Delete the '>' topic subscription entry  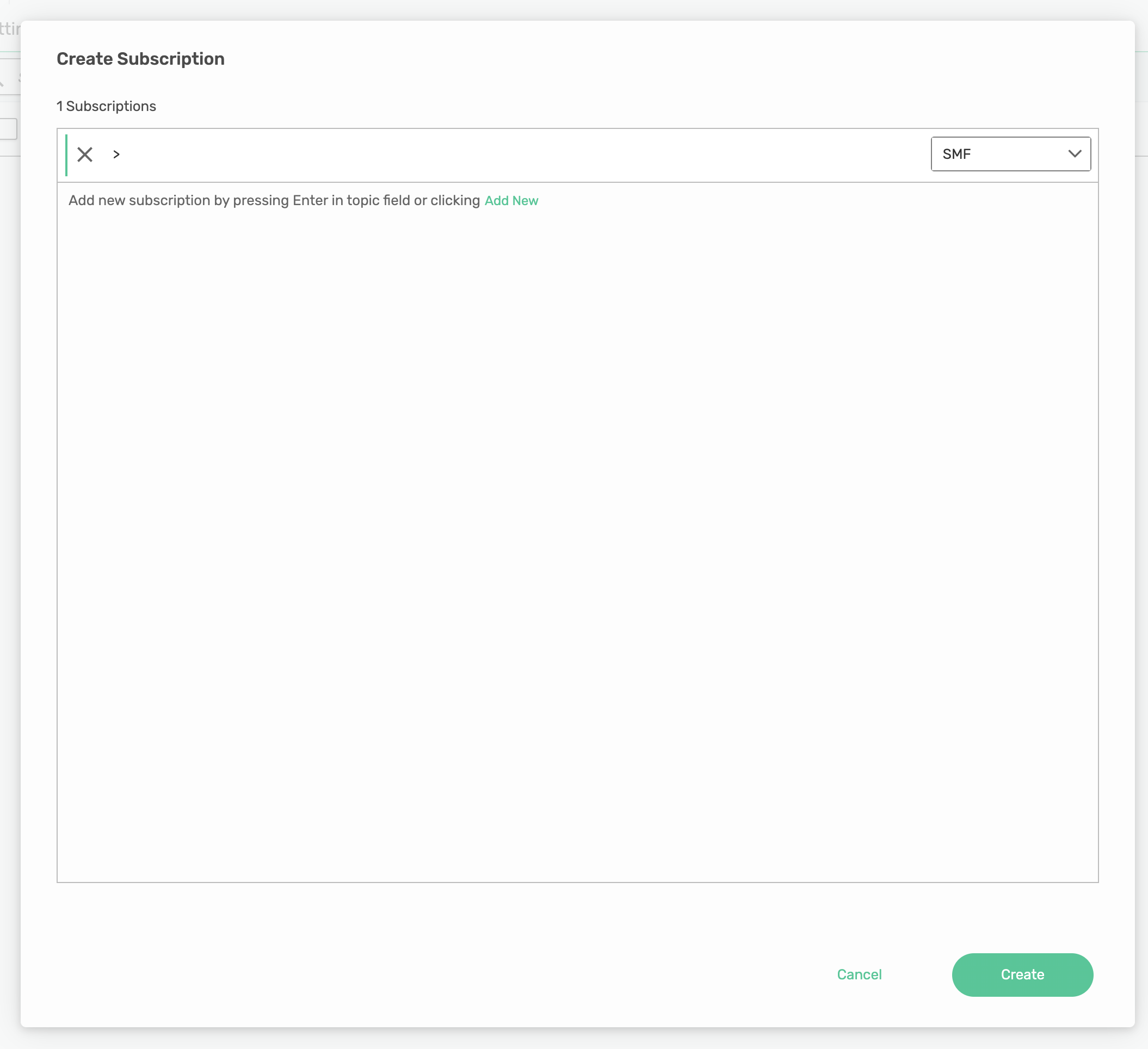pyautogui.click(x=85, y=155)
